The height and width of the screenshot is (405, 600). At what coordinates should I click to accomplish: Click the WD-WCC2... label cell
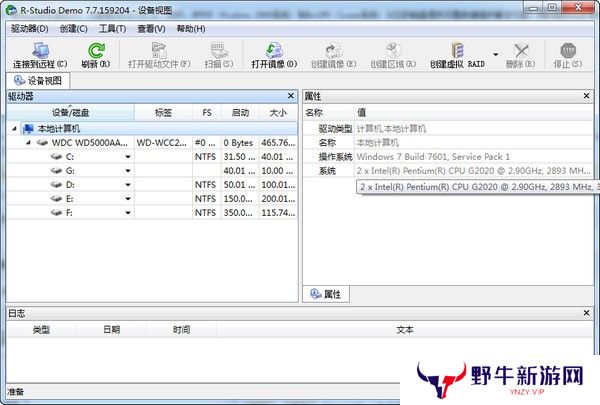click(x=161, y=143)
